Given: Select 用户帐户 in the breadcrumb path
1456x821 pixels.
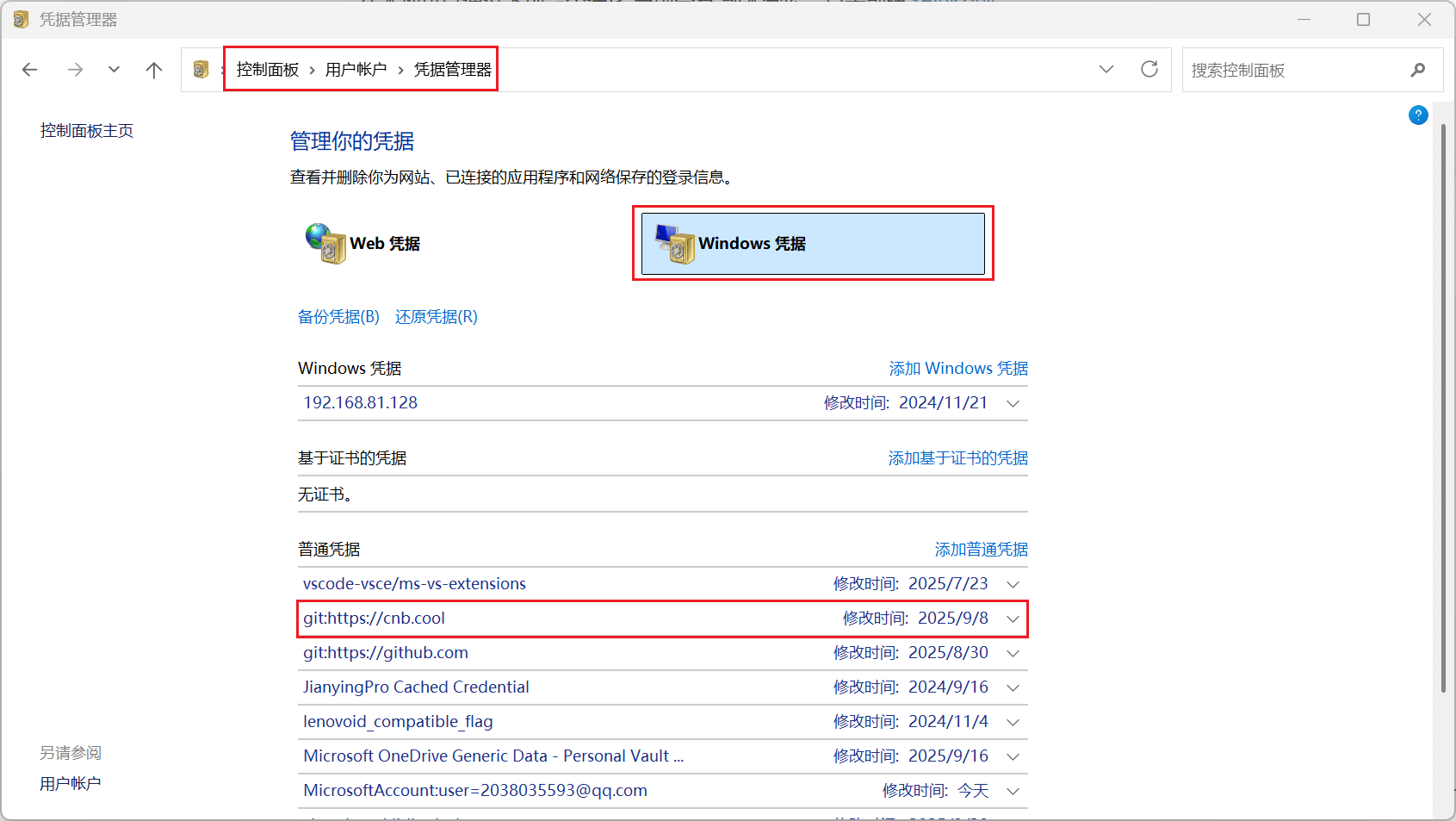Looking at the screenshot, I should (x=356, y=70).
